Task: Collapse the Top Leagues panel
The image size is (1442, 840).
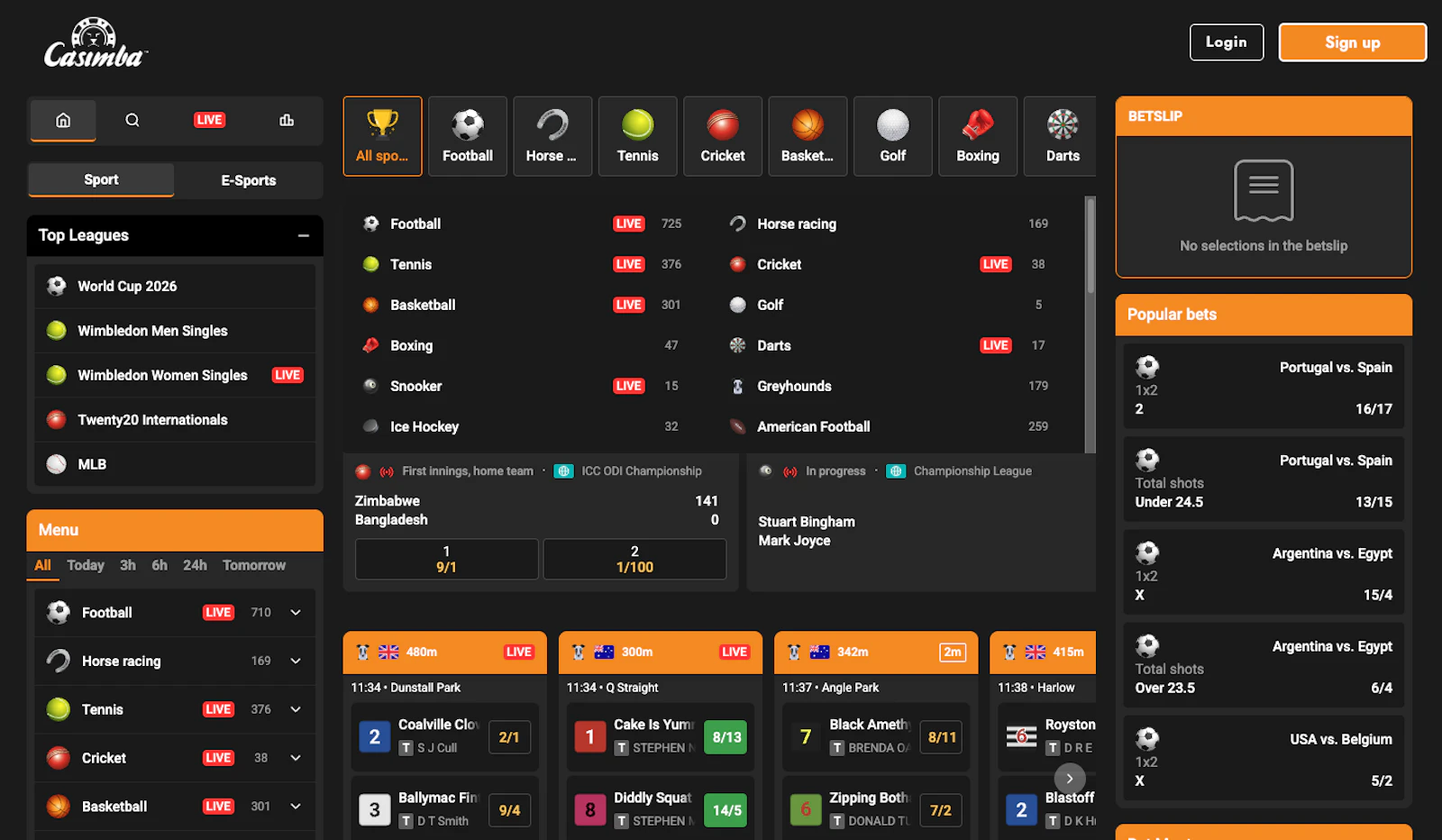Action: [304, 235]
